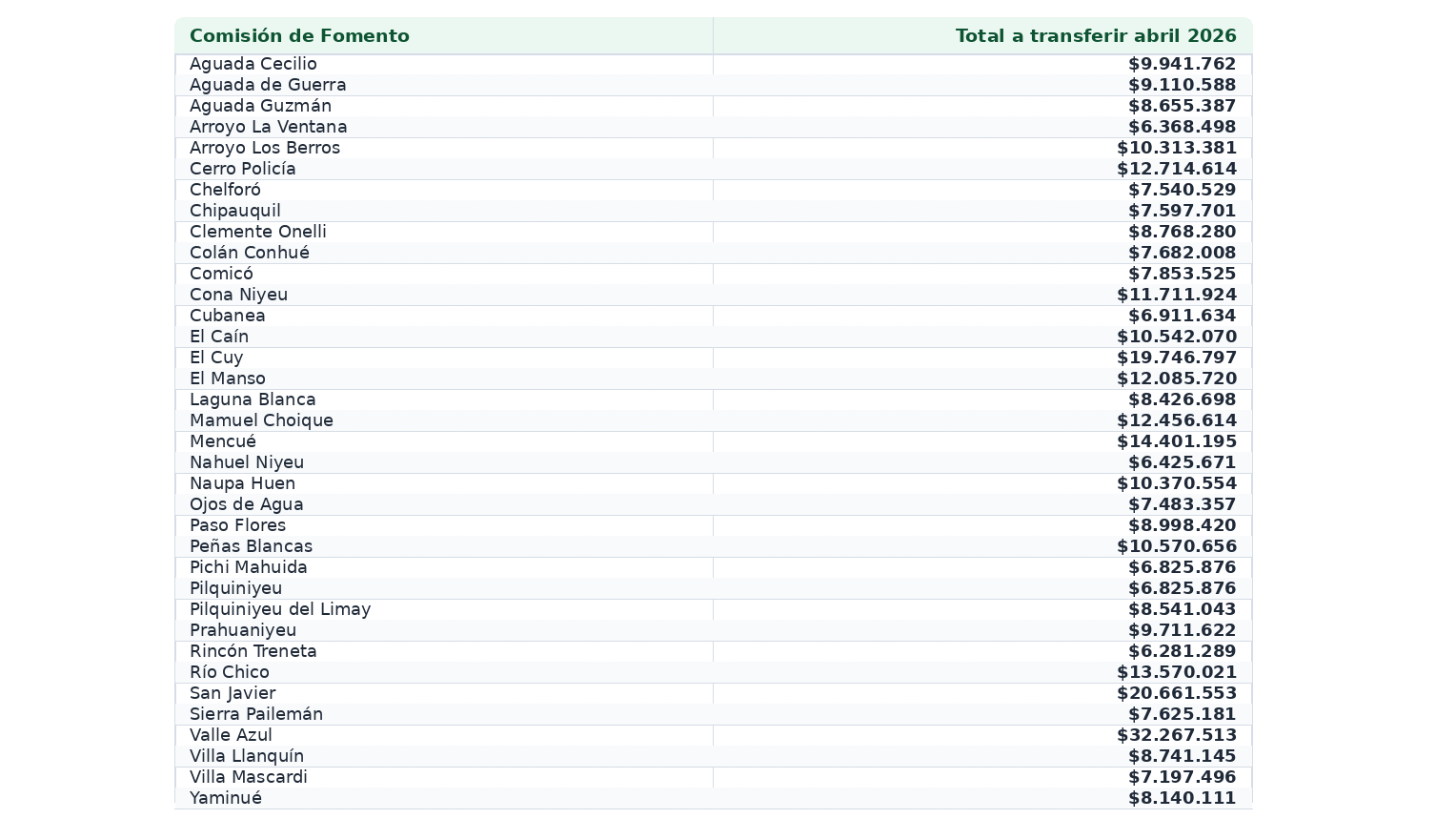Select the Rincón Treneta amount $6.281.289
1456x819 pixels.
coord(1183,651)
